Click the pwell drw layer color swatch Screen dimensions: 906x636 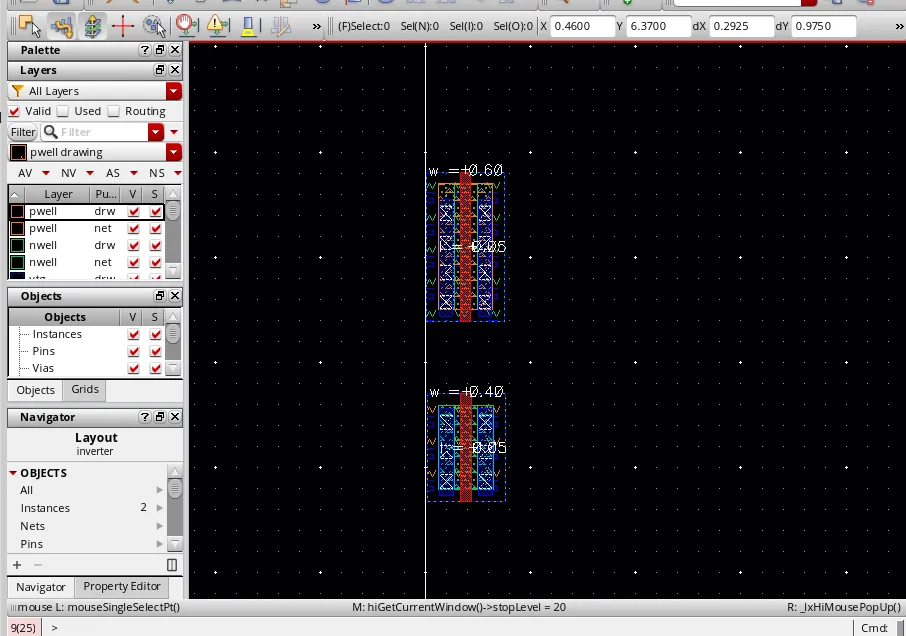[x=17, y=212]
